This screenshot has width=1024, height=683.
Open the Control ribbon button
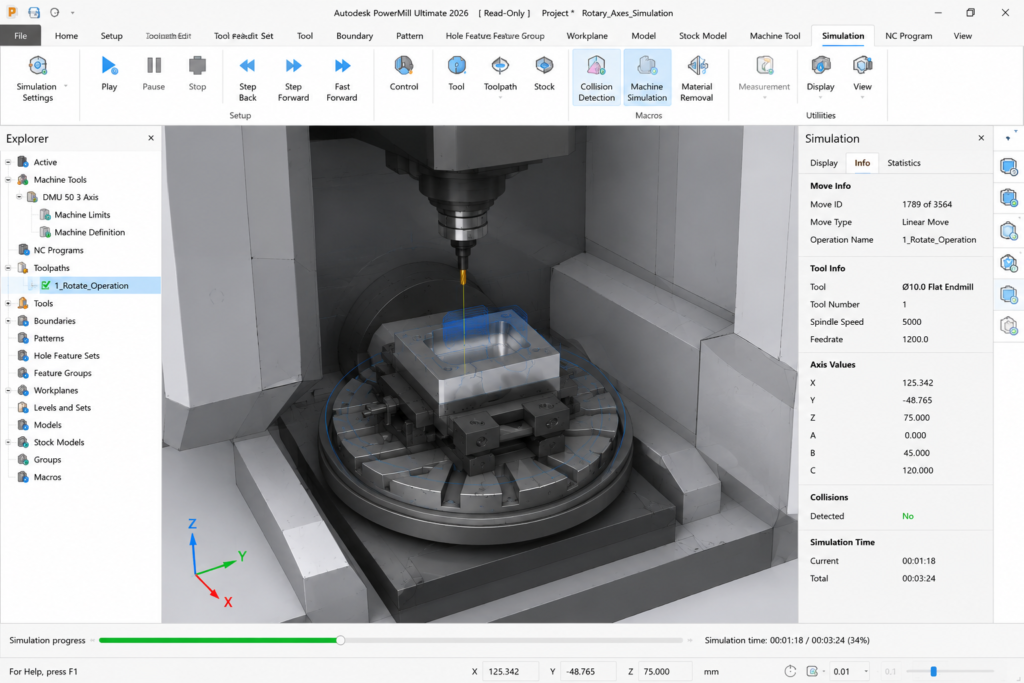[x=404, y=74]
